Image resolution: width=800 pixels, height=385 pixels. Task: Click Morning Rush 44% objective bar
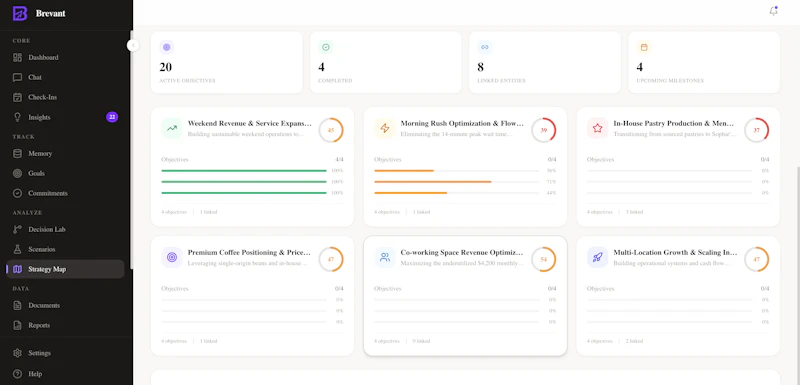pyautogui.click(x=457, y=193)
